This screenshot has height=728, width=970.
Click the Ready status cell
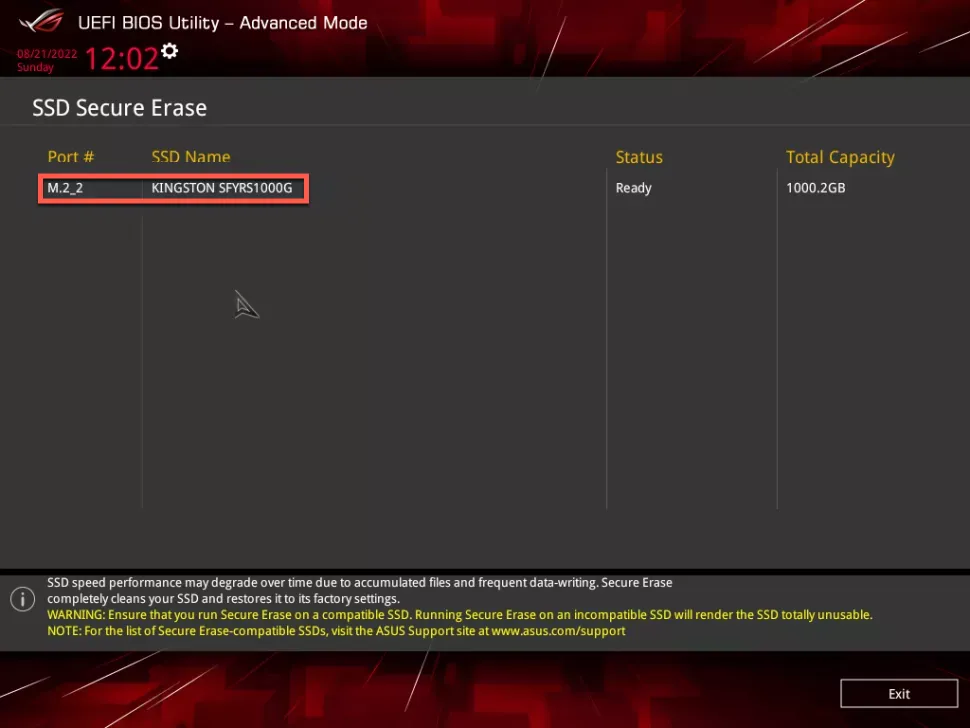(x=633, y=188)
